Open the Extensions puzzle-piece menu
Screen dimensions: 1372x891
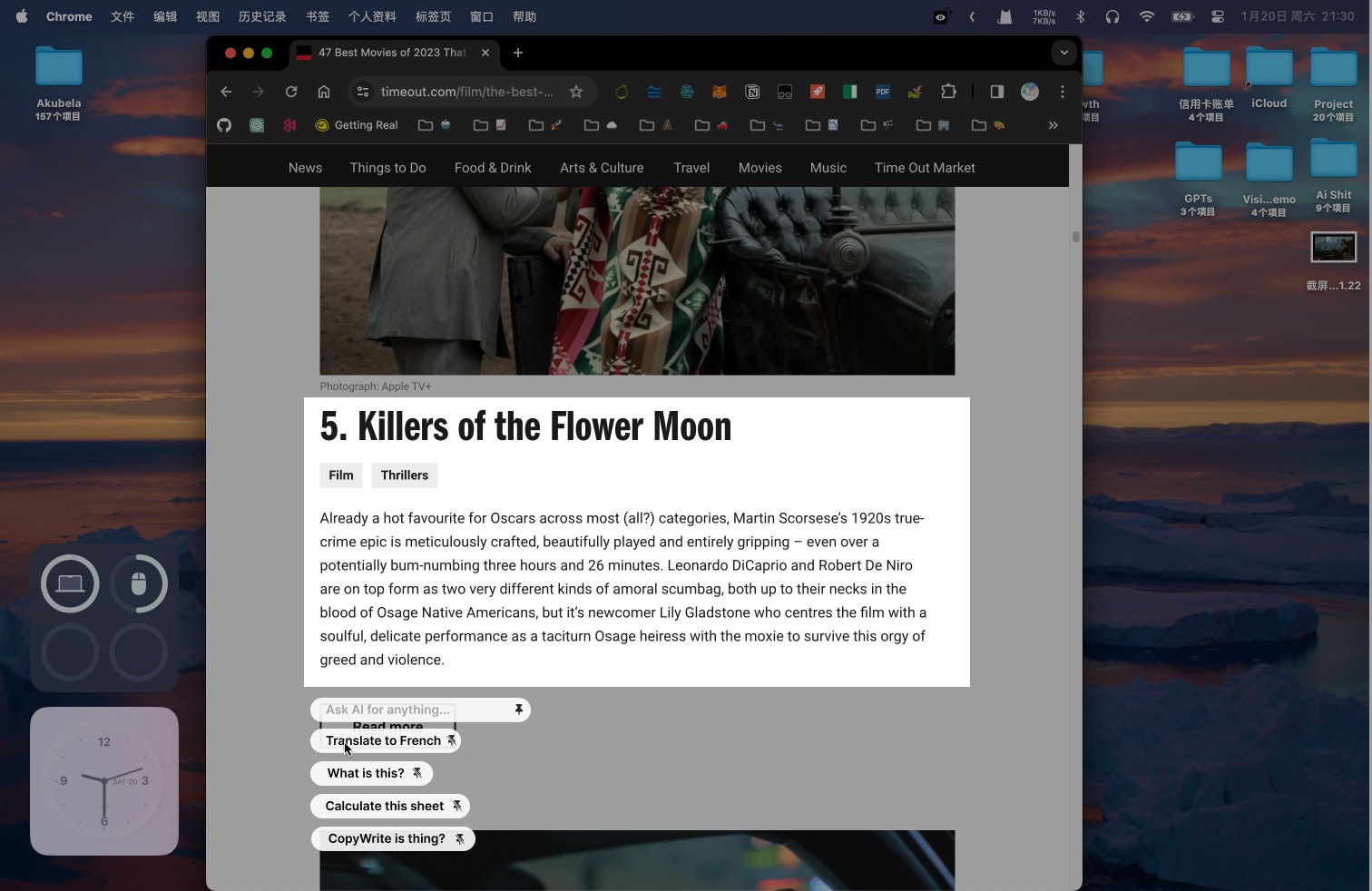point(948,92)
